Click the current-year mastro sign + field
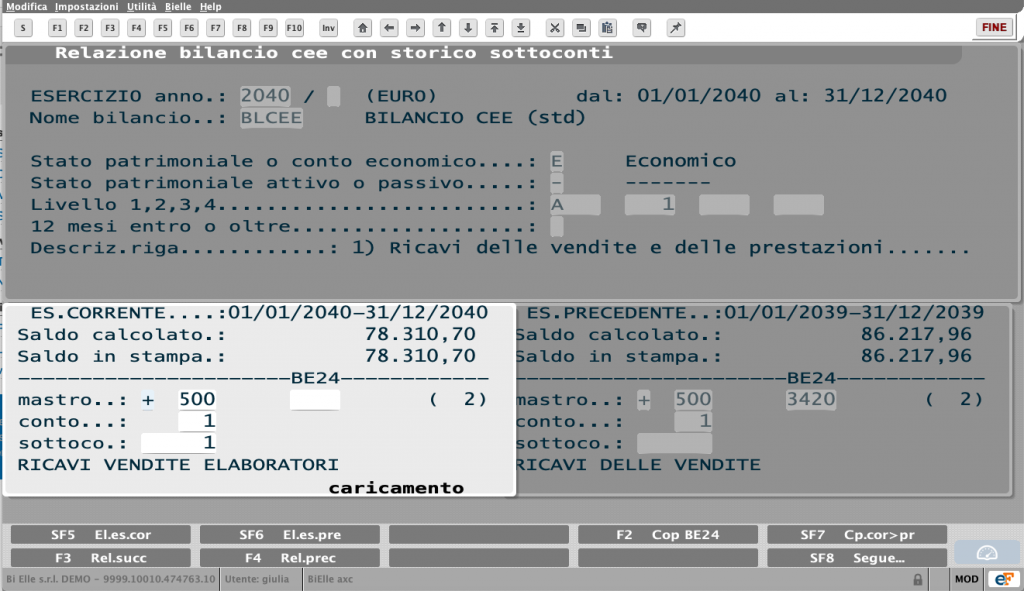 148,400
